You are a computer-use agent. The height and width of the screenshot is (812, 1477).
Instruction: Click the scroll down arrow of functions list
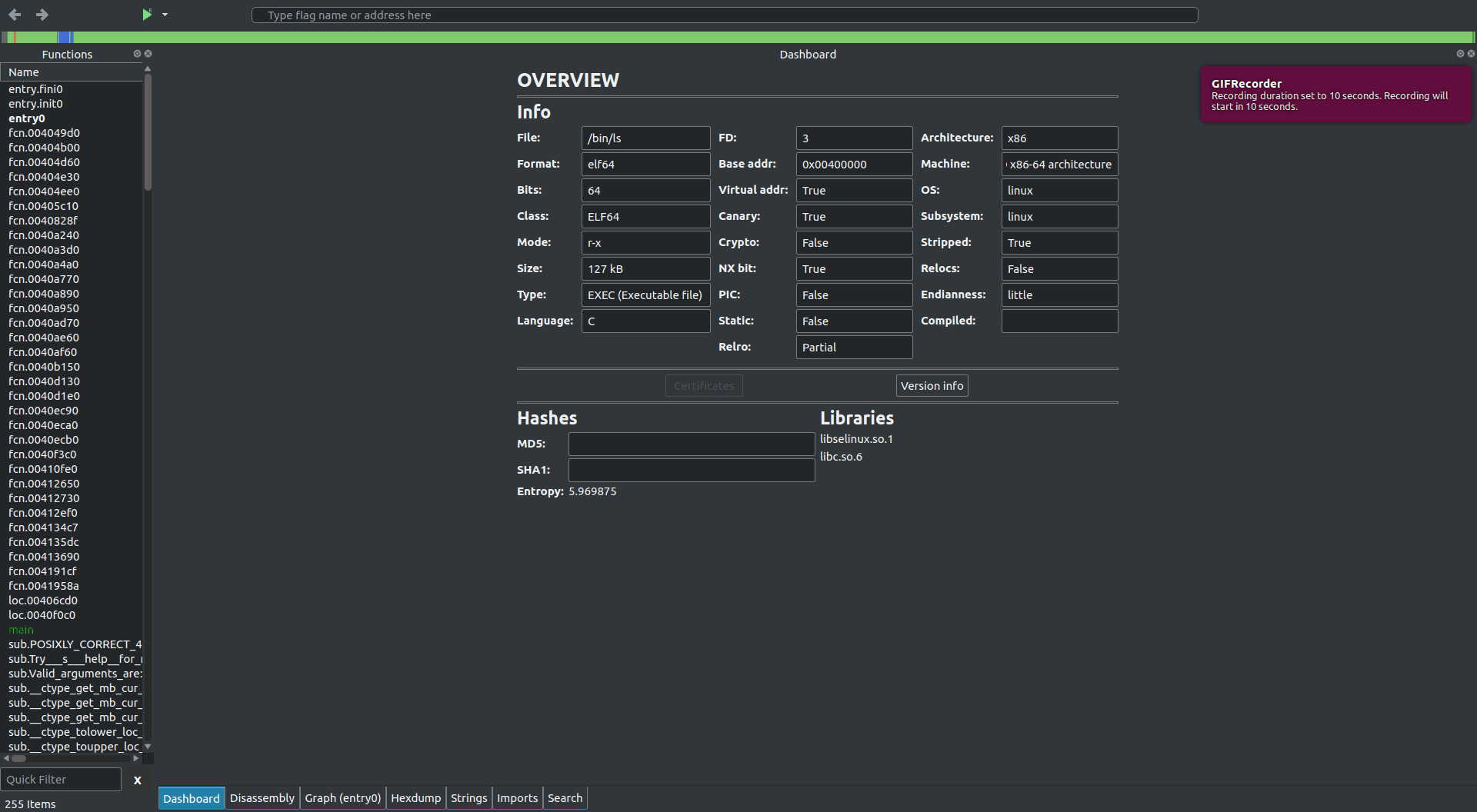click(x=148, y=747)
